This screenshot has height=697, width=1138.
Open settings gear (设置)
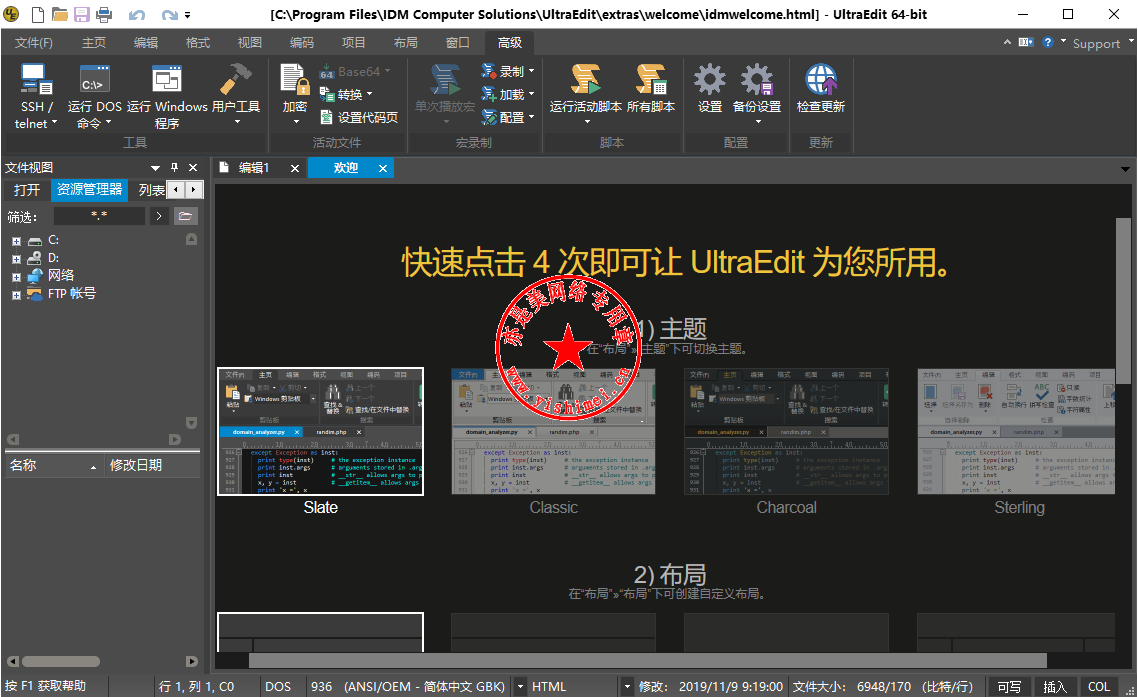coord(710,90)
